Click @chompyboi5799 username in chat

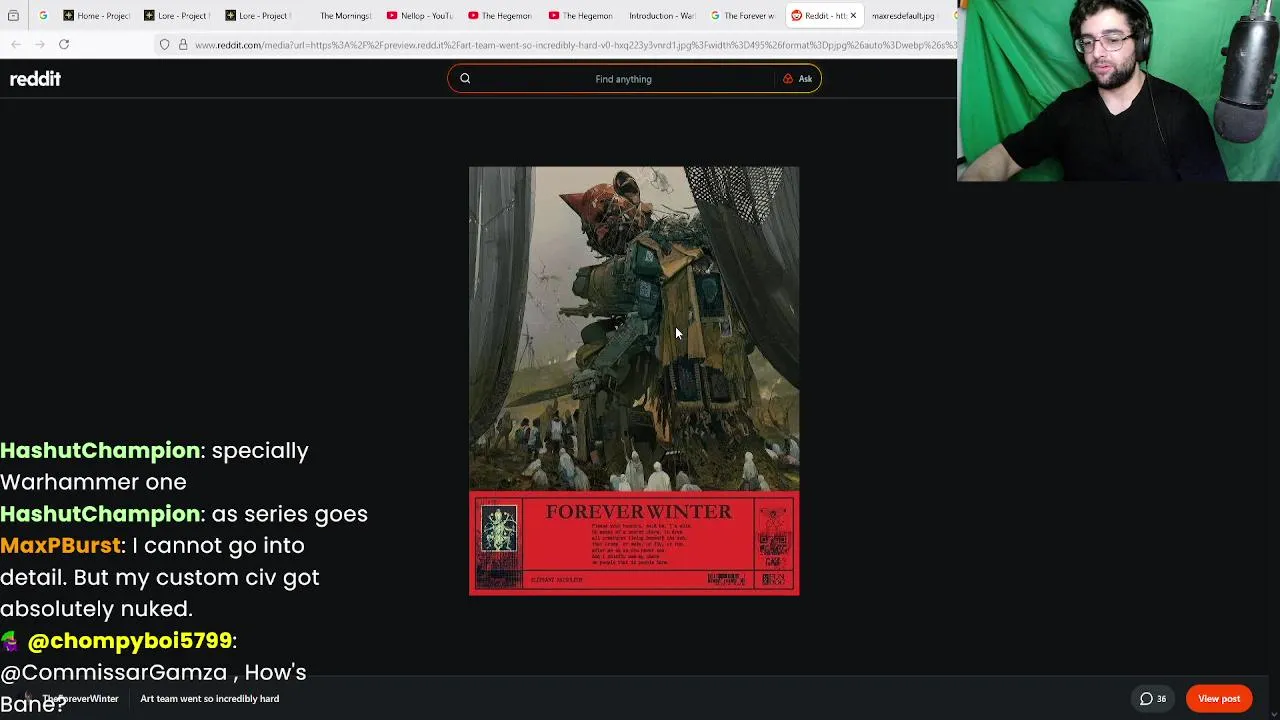tap(130, 641)
